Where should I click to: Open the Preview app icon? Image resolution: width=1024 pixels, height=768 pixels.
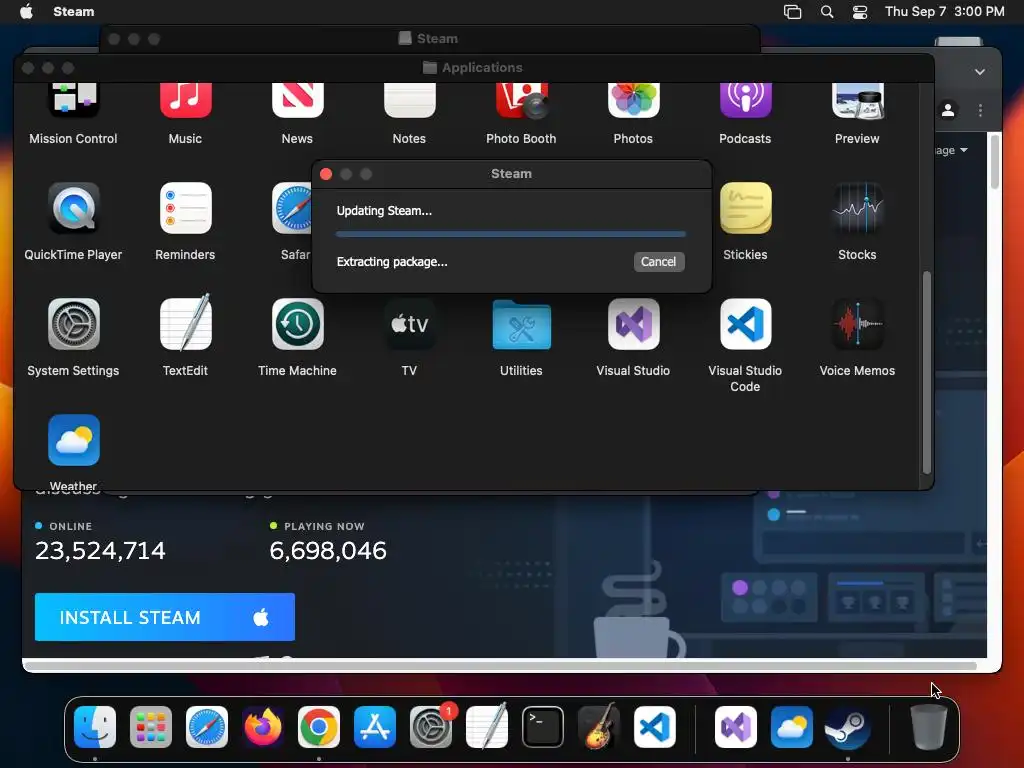coord(857,100)
